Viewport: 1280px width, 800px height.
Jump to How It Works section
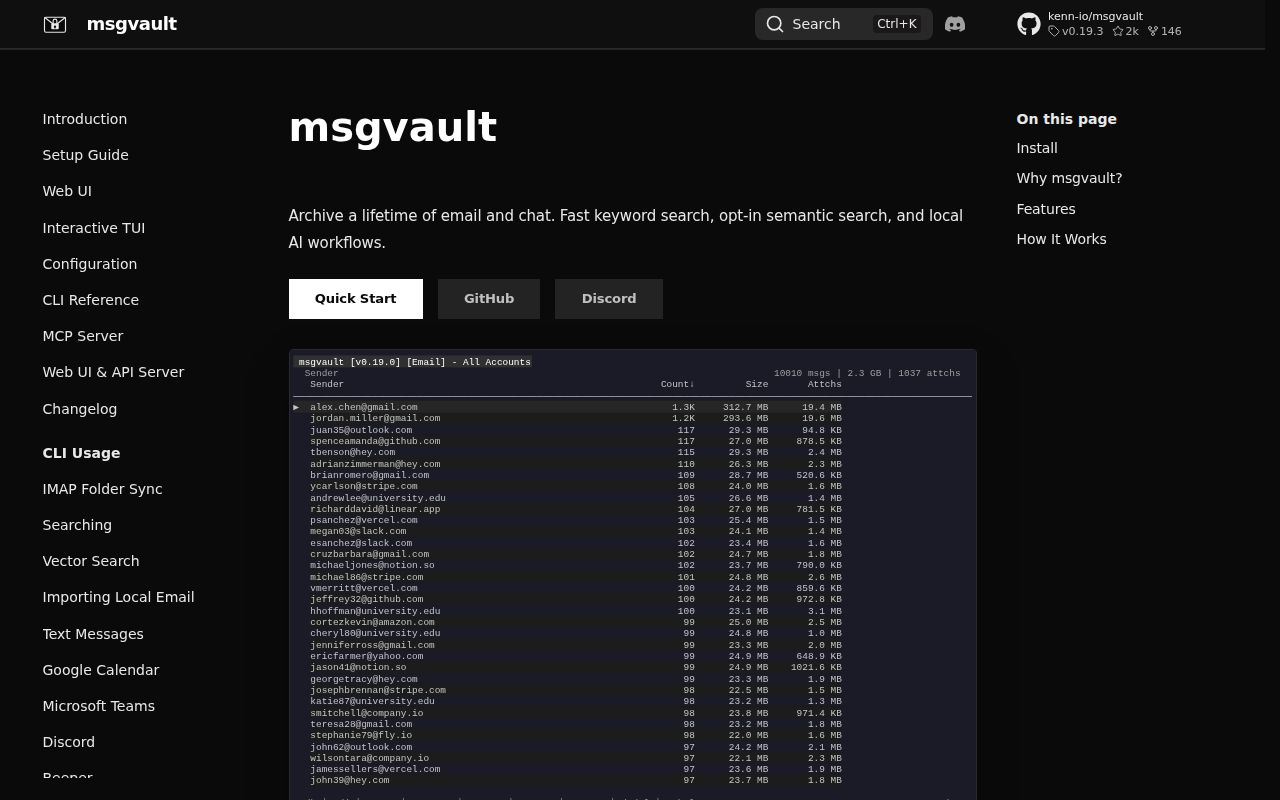coord(1061,239)
